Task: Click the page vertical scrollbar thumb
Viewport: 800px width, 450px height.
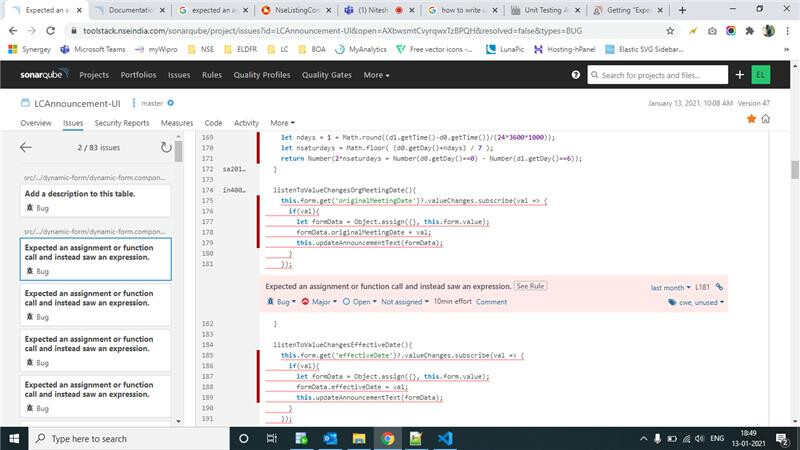Action: tap(795, 170)
